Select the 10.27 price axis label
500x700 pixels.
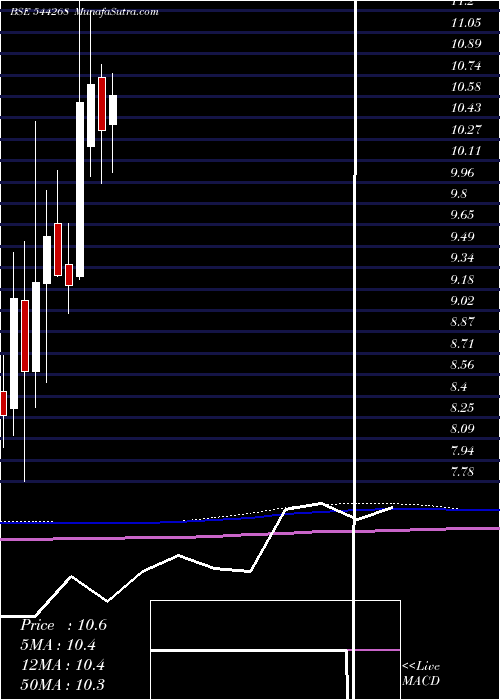coord(466,130)
